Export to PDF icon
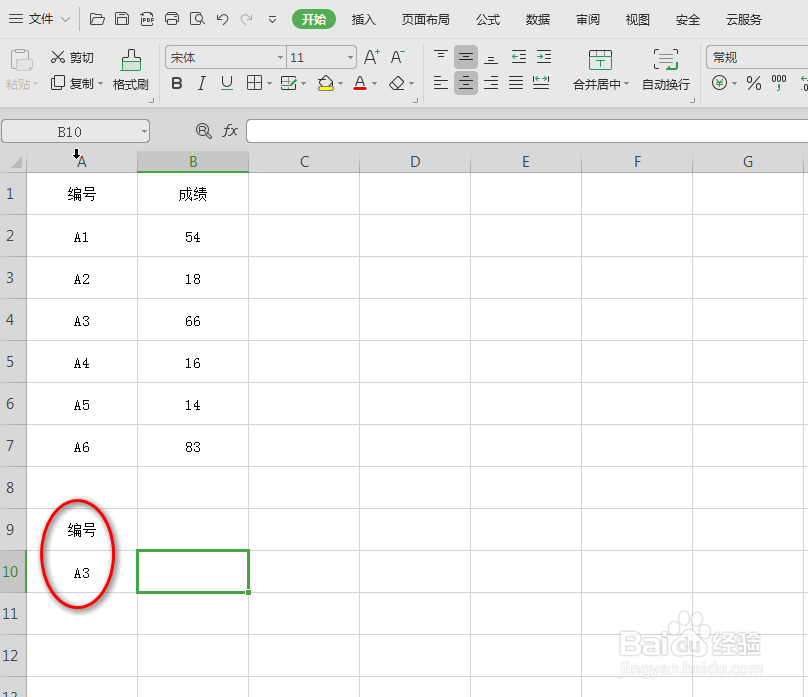The height and width of the screenshot is (697, 808). 147,20
